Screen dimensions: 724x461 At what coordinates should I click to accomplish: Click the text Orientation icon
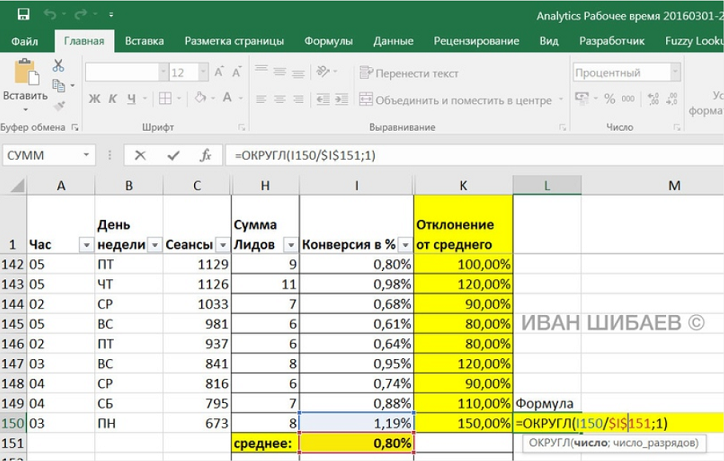pos(323,71)
